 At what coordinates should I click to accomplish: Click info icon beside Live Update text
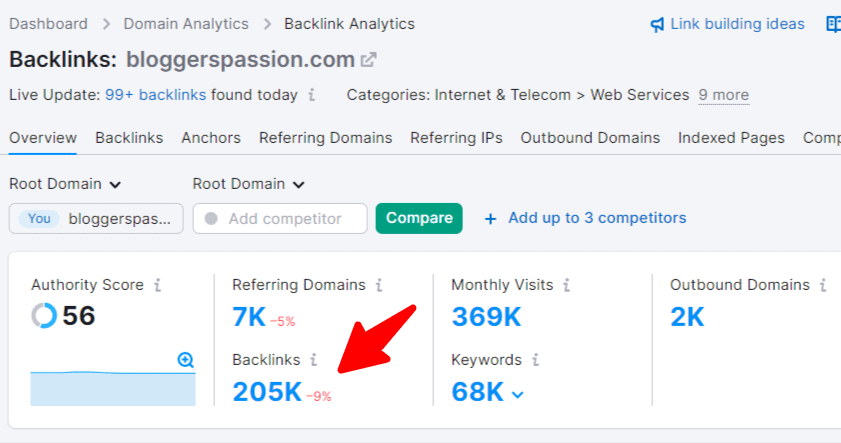(311, 95)
